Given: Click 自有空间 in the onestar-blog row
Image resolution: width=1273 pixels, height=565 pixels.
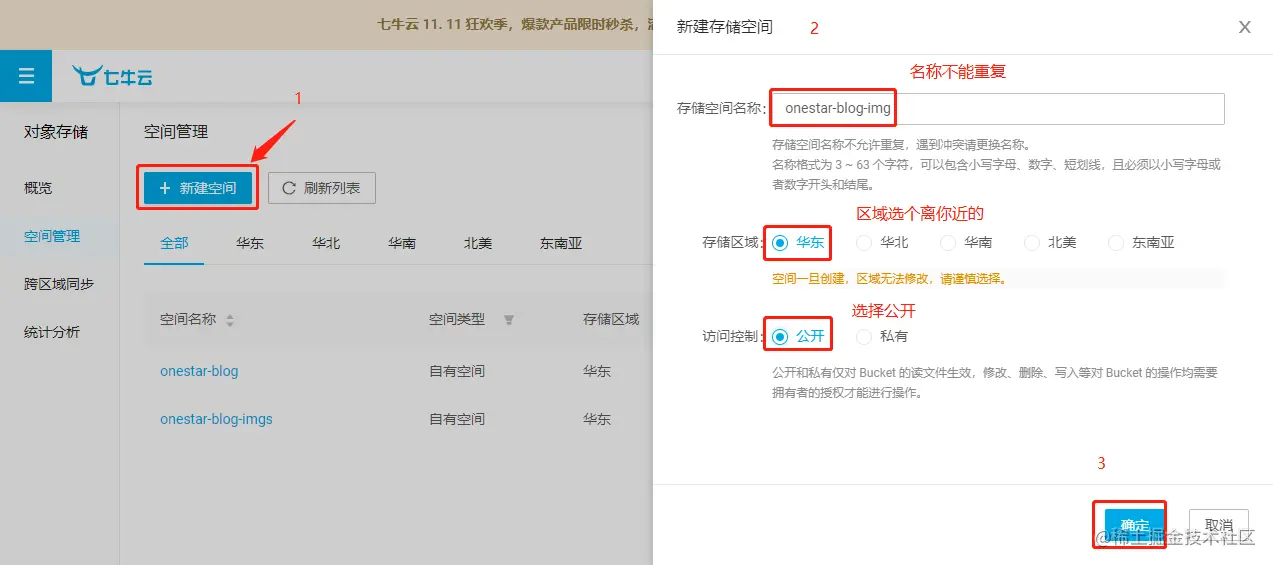Looking at the screenshot, I should coord(457,371).
